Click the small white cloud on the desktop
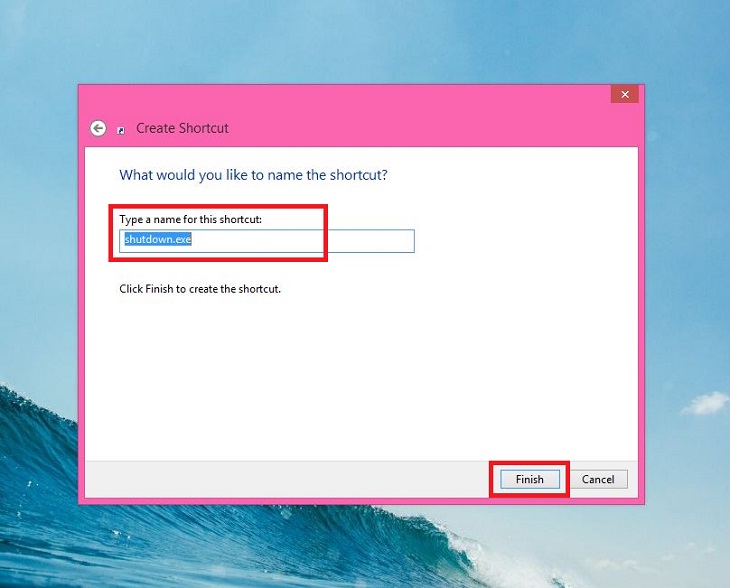The width and height of the screenshot is (730, 588). pos(706,403)
